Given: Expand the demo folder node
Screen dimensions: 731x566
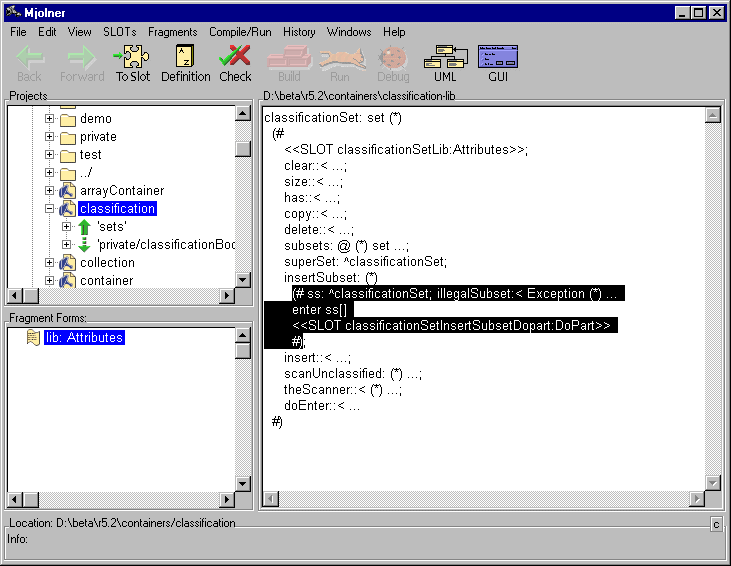Looking at the screenshot, I should click(49, 119).
